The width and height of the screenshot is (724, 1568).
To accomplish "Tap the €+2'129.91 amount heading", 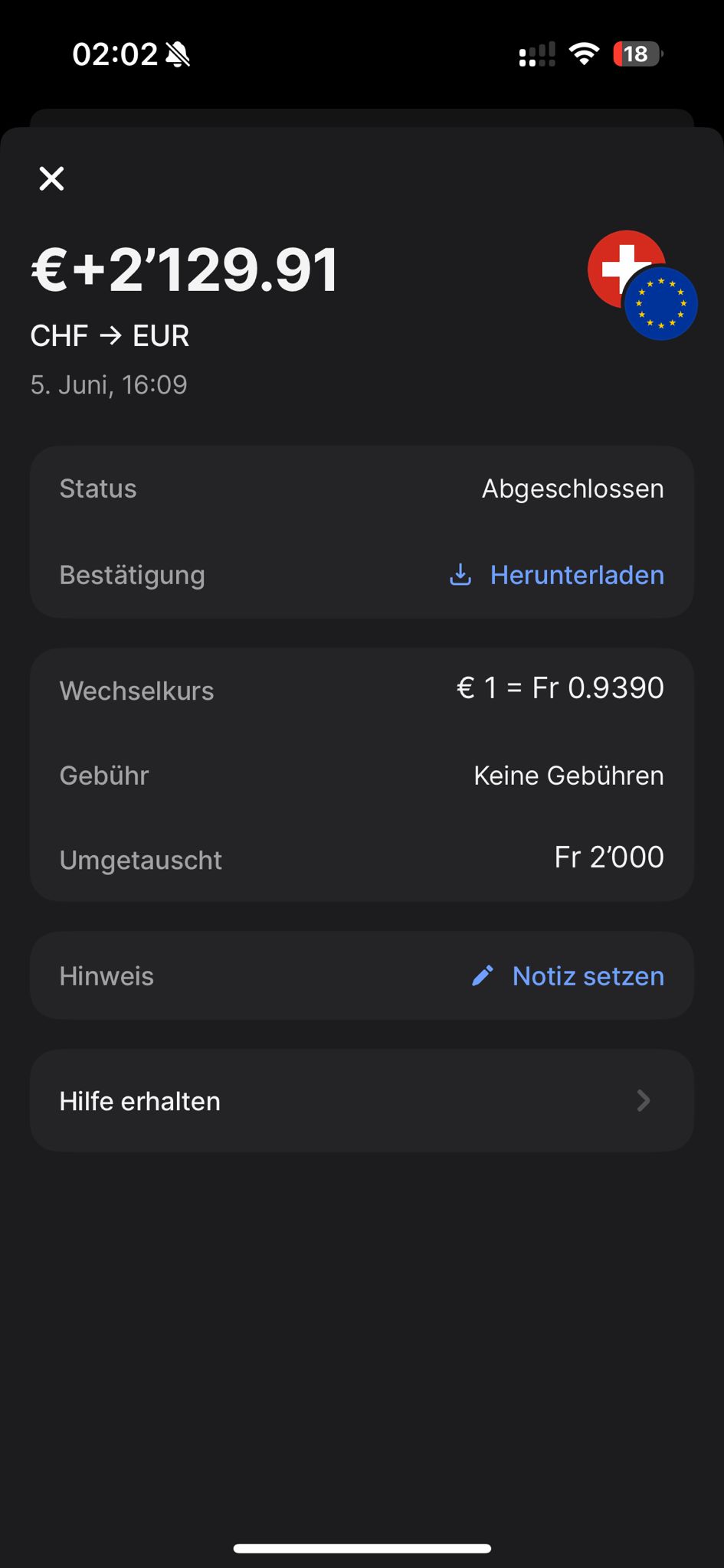I will 185,270.
